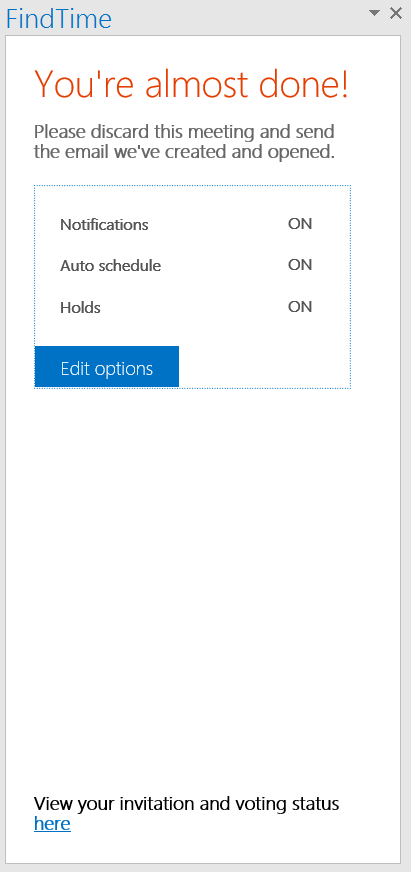This screenshot has width=411, height=872.
Task: Click blank space right of Edit options
Action: click(x=264, y=366)
